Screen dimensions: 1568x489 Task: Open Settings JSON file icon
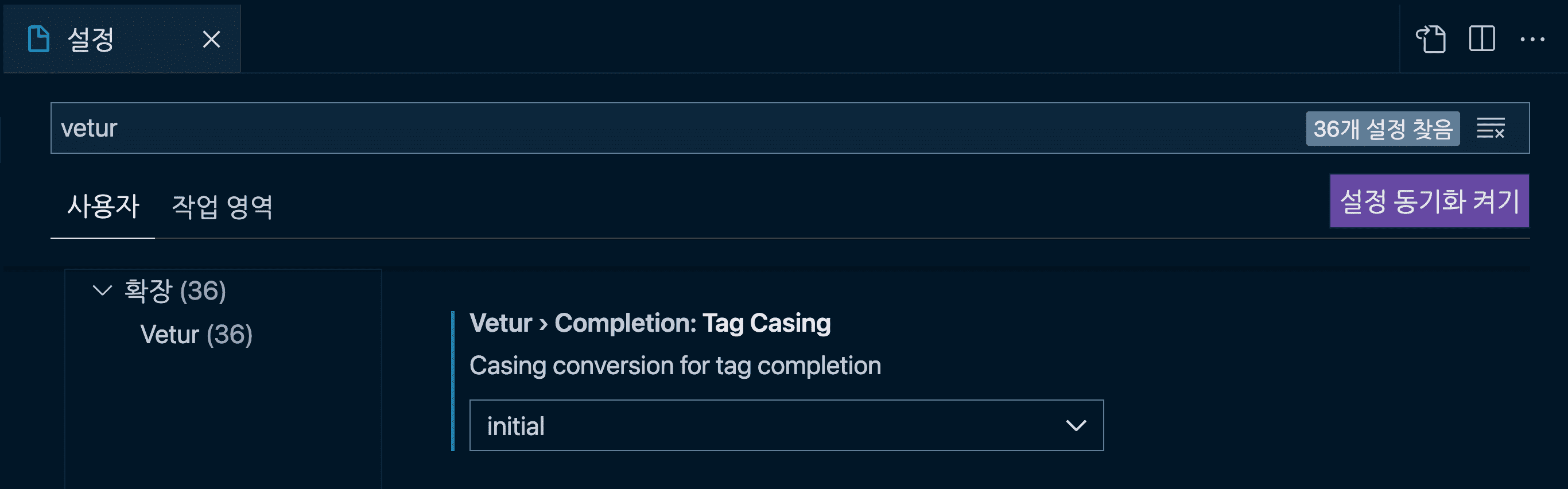1430,40
